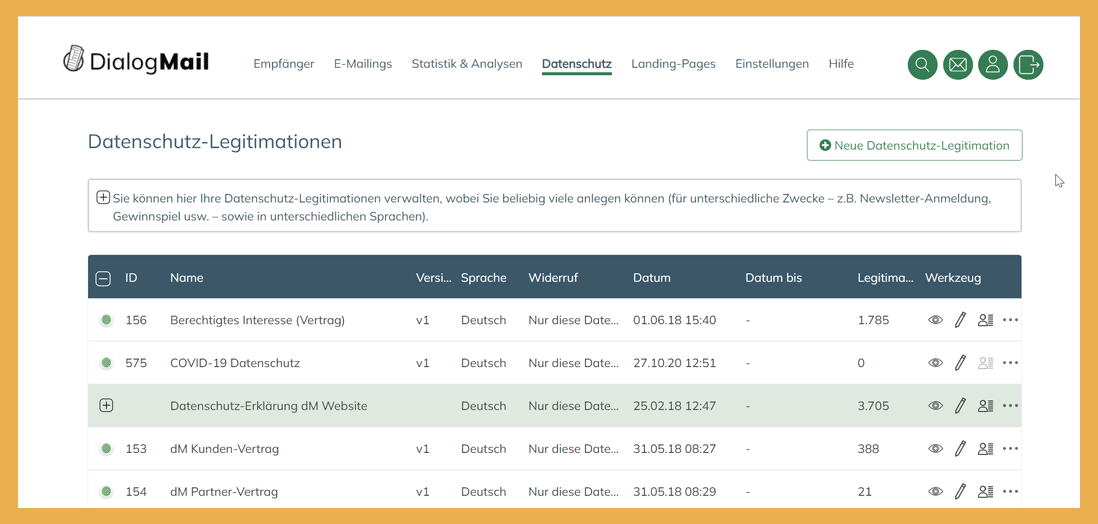
Task: Click Neue Datenschutz-Legitimation button
Action: click(x=915, y=145)
